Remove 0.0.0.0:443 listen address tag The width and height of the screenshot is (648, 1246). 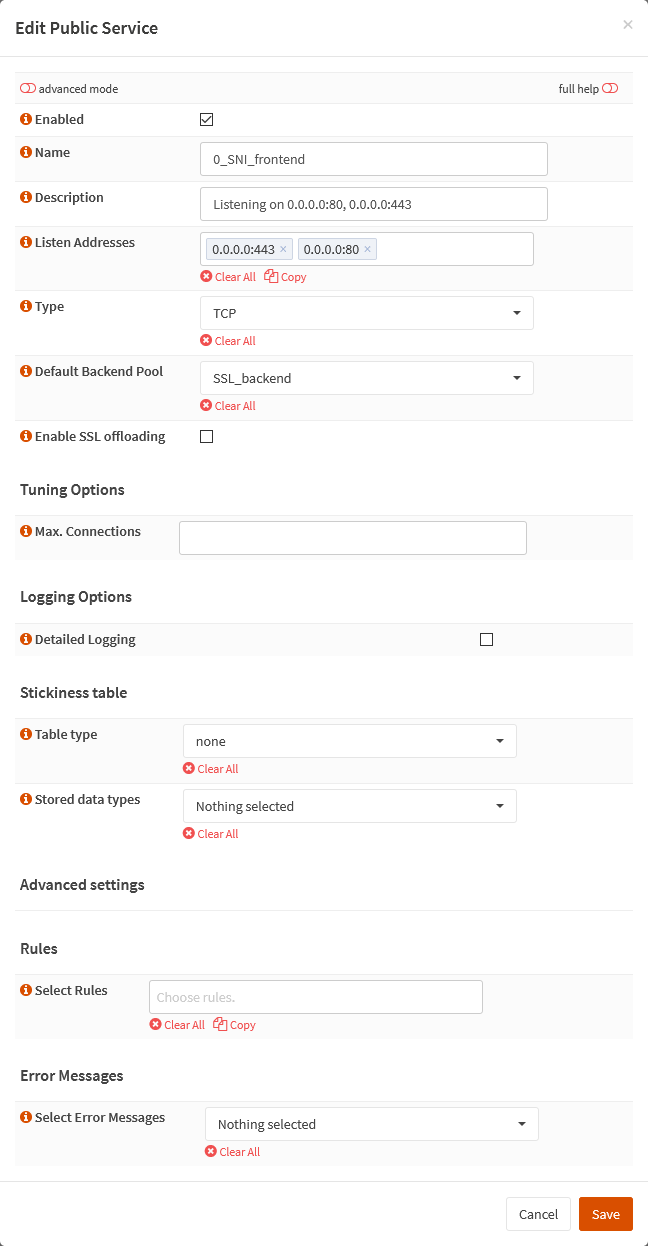coord(283,249)
